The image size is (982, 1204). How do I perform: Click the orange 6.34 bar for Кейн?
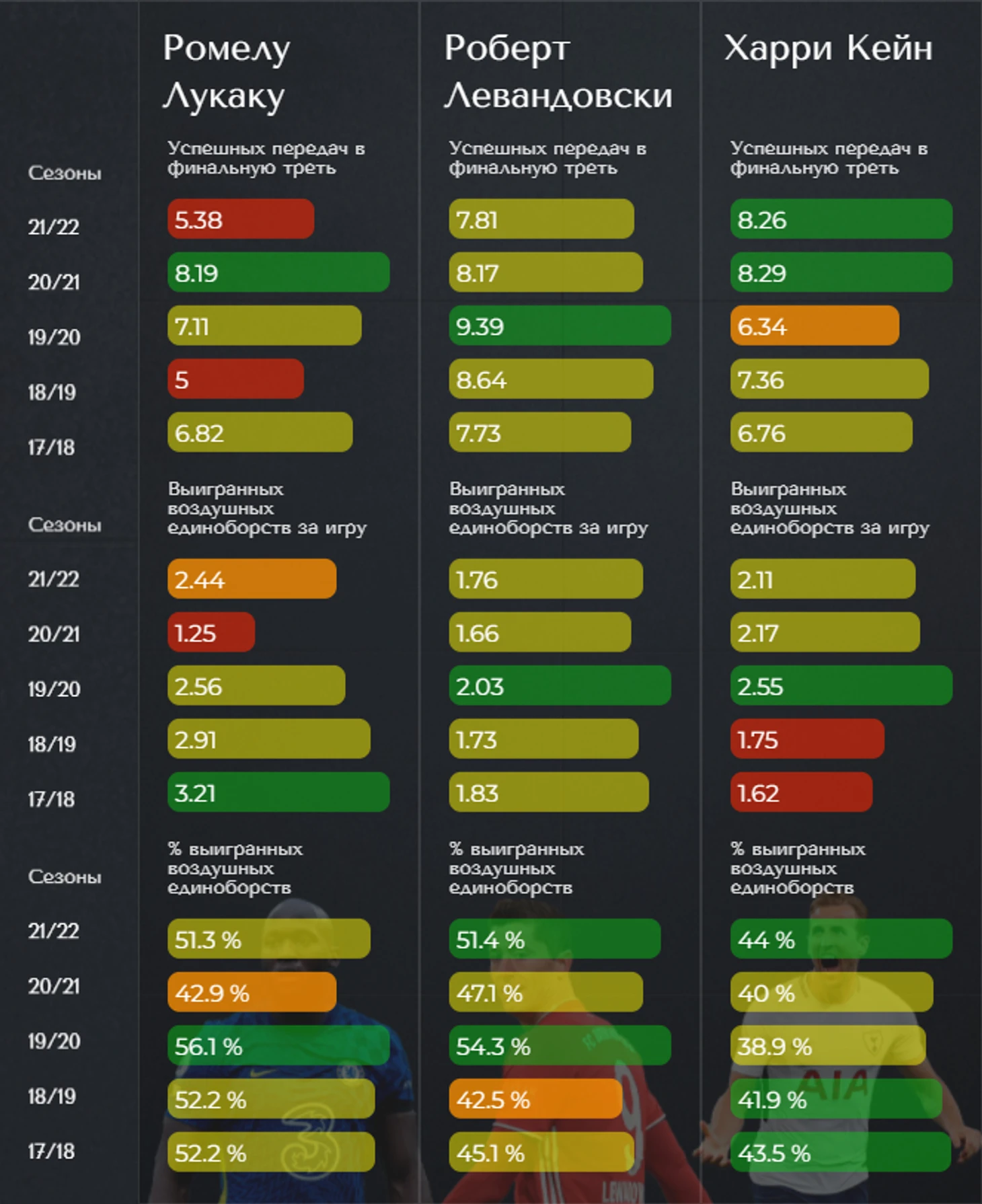click(x=815, y=326)
